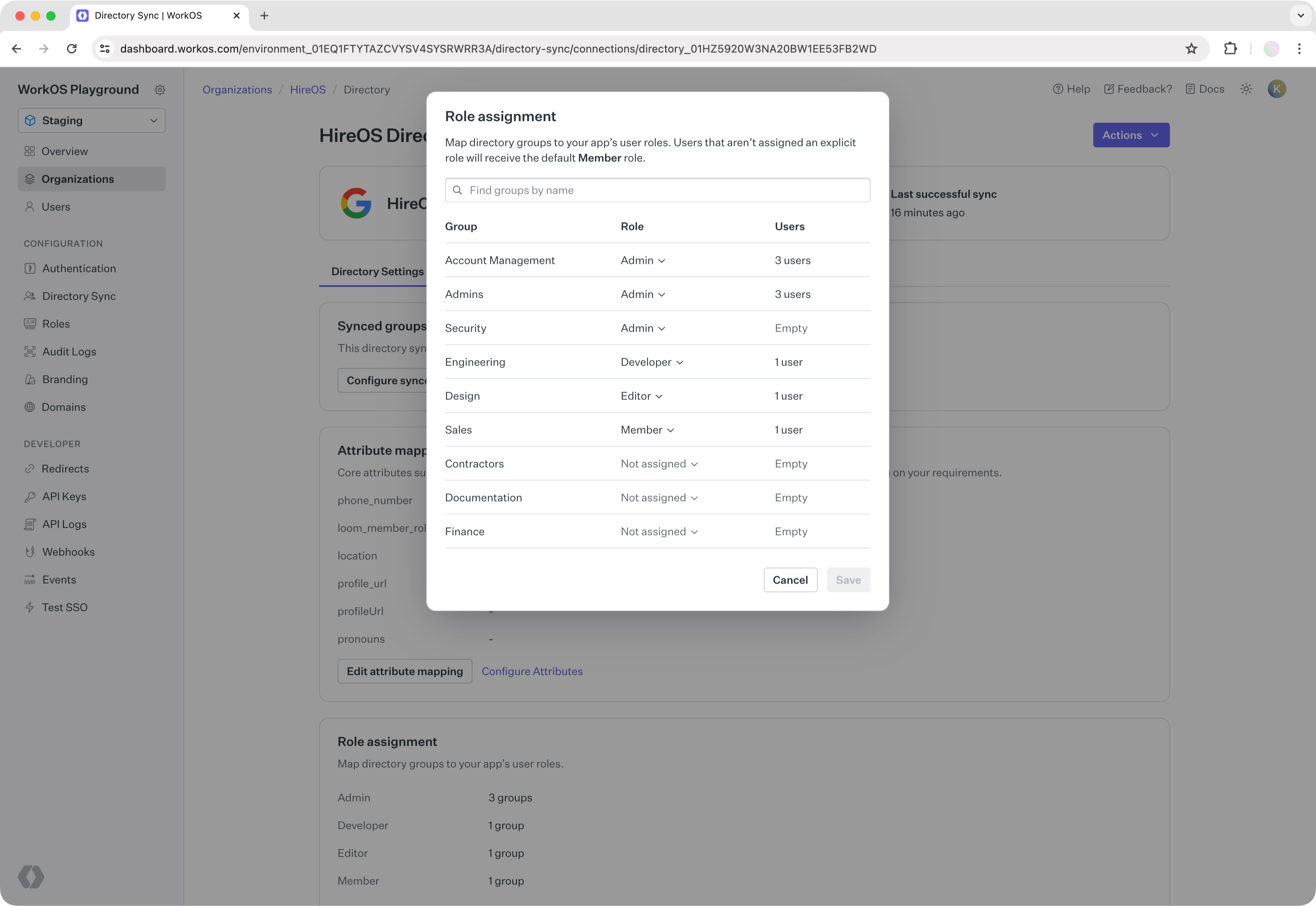The height and width of the screenshot is (906, 1316).
Task: Follow the HireOS breadcrumb link
Action: point(307,90)
